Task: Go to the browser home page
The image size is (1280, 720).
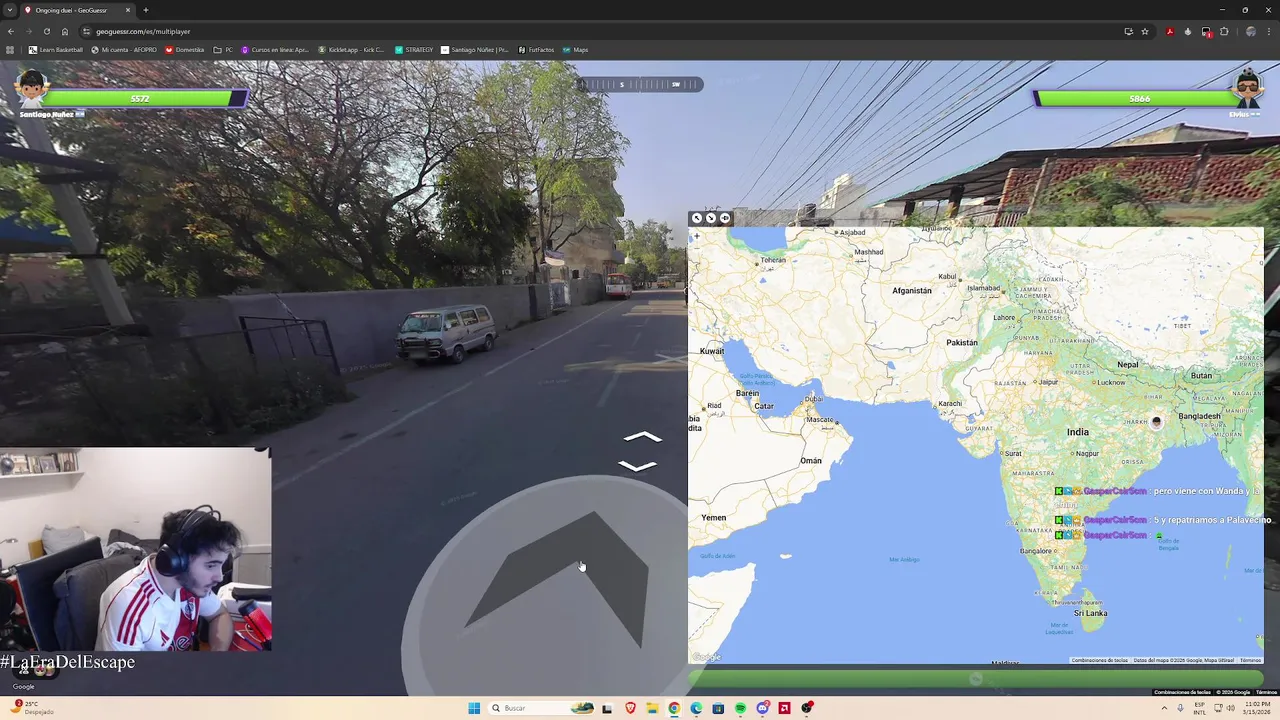Action: coord(65,31)
